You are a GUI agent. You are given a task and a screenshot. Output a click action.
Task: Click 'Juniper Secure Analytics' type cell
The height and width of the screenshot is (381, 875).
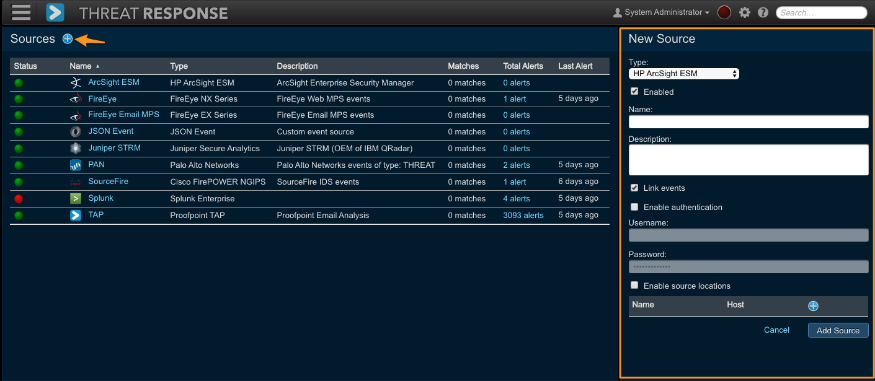[x=215, y=148]
